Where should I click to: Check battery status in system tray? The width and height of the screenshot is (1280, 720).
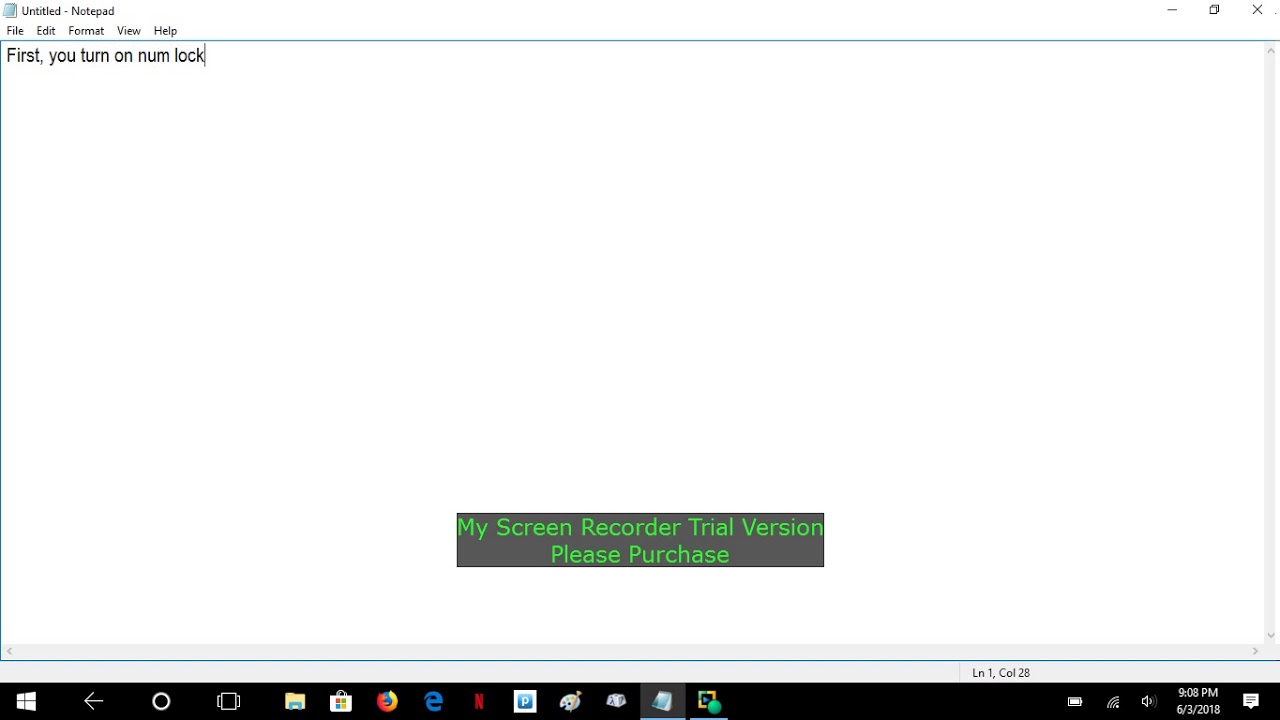point(1075,702)
